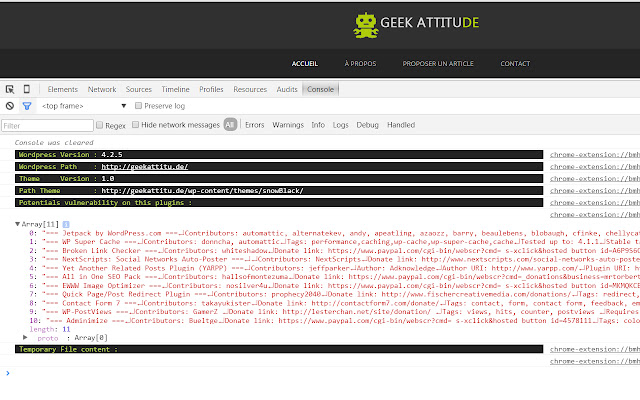Click into the console Filter text field
This screenshot has width=640, height=400.
47,126
